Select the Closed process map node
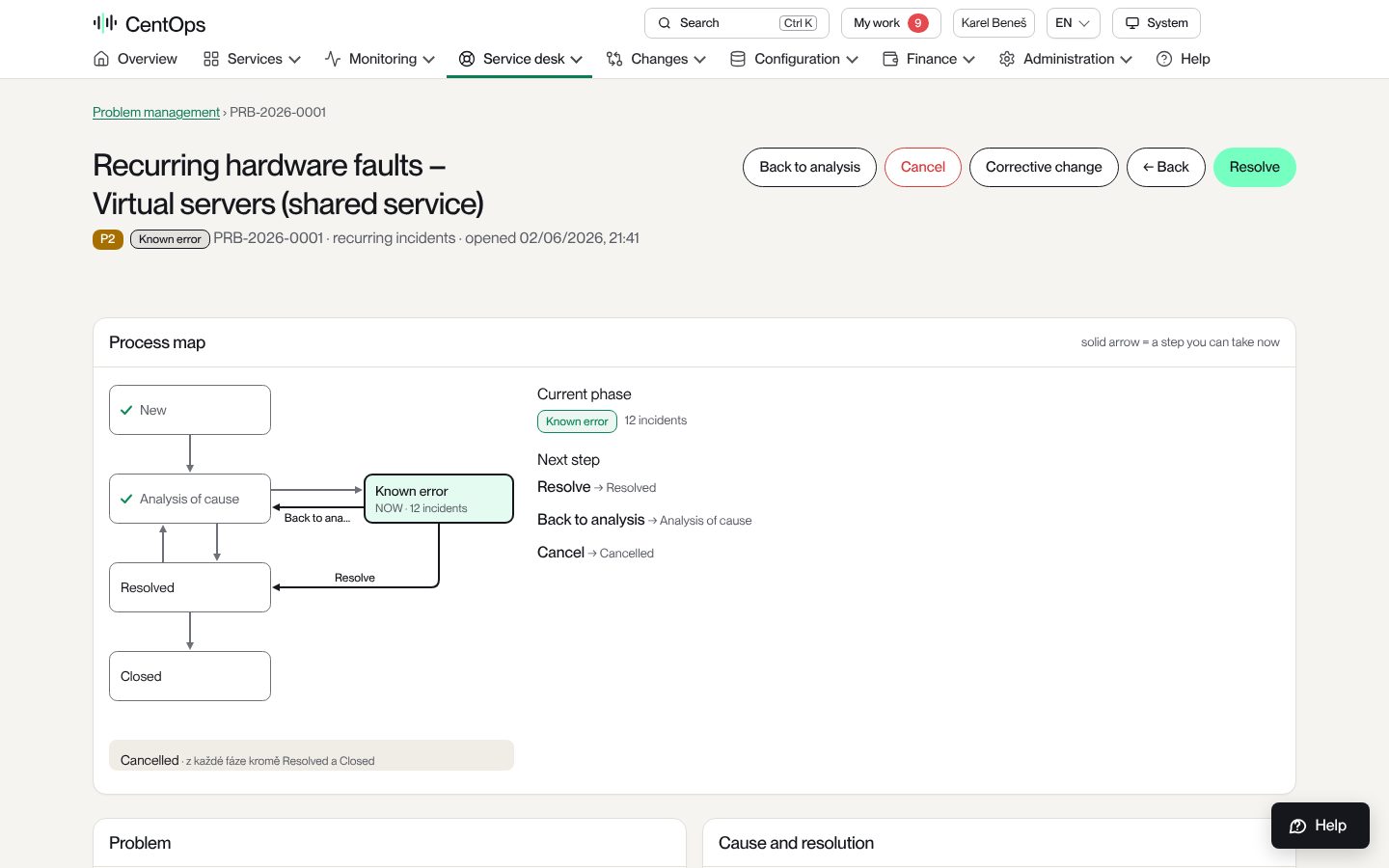Screen dimensions: 1389x868 [190, 676]
